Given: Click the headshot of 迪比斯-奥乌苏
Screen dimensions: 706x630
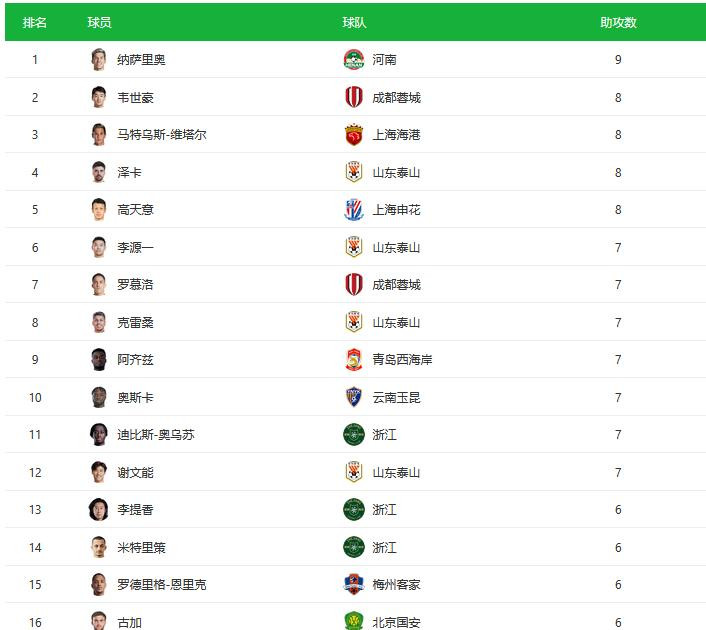Looking at the screenshot, I should coord(98,434).
